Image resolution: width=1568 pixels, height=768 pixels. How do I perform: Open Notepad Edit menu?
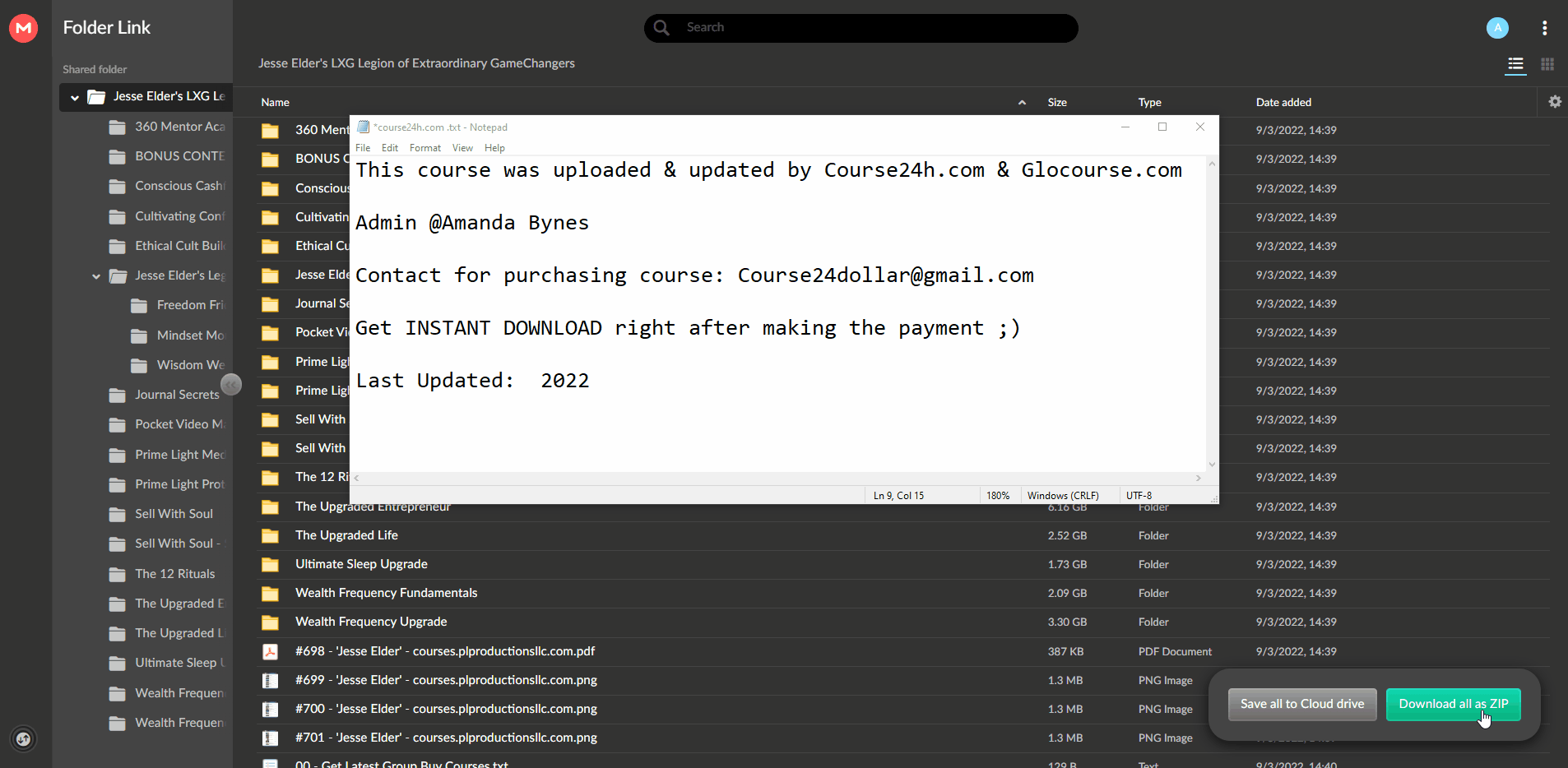pos(390,148)
